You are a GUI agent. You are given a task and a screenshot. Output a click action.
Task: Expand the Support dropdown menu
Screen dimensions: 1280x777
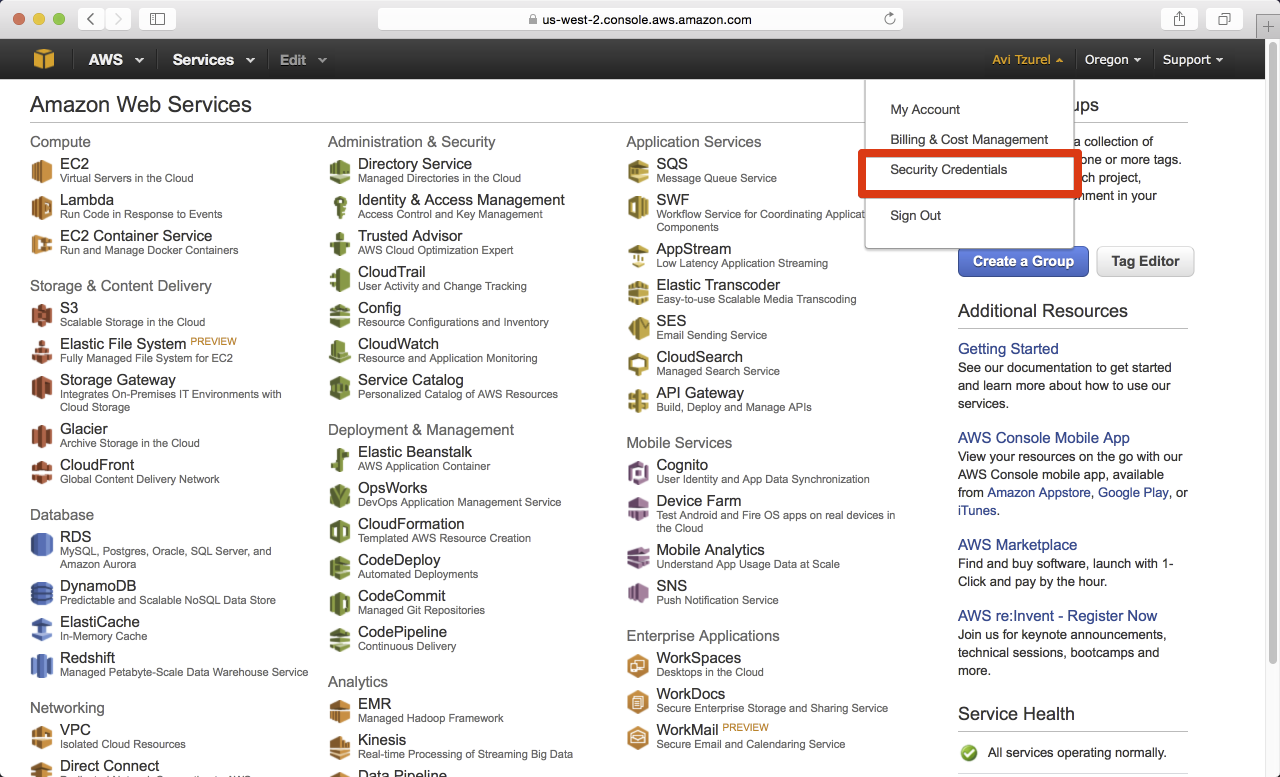(x=1193, y=60)
